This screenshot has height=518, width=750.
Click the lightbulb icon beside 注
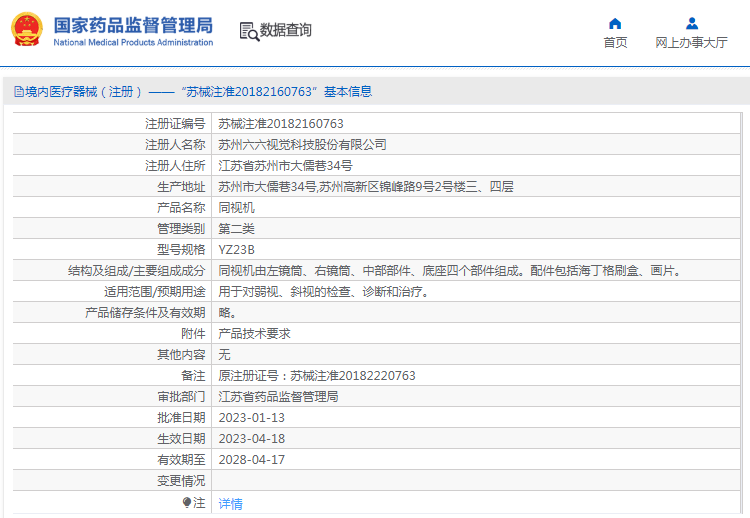(186, 502)
